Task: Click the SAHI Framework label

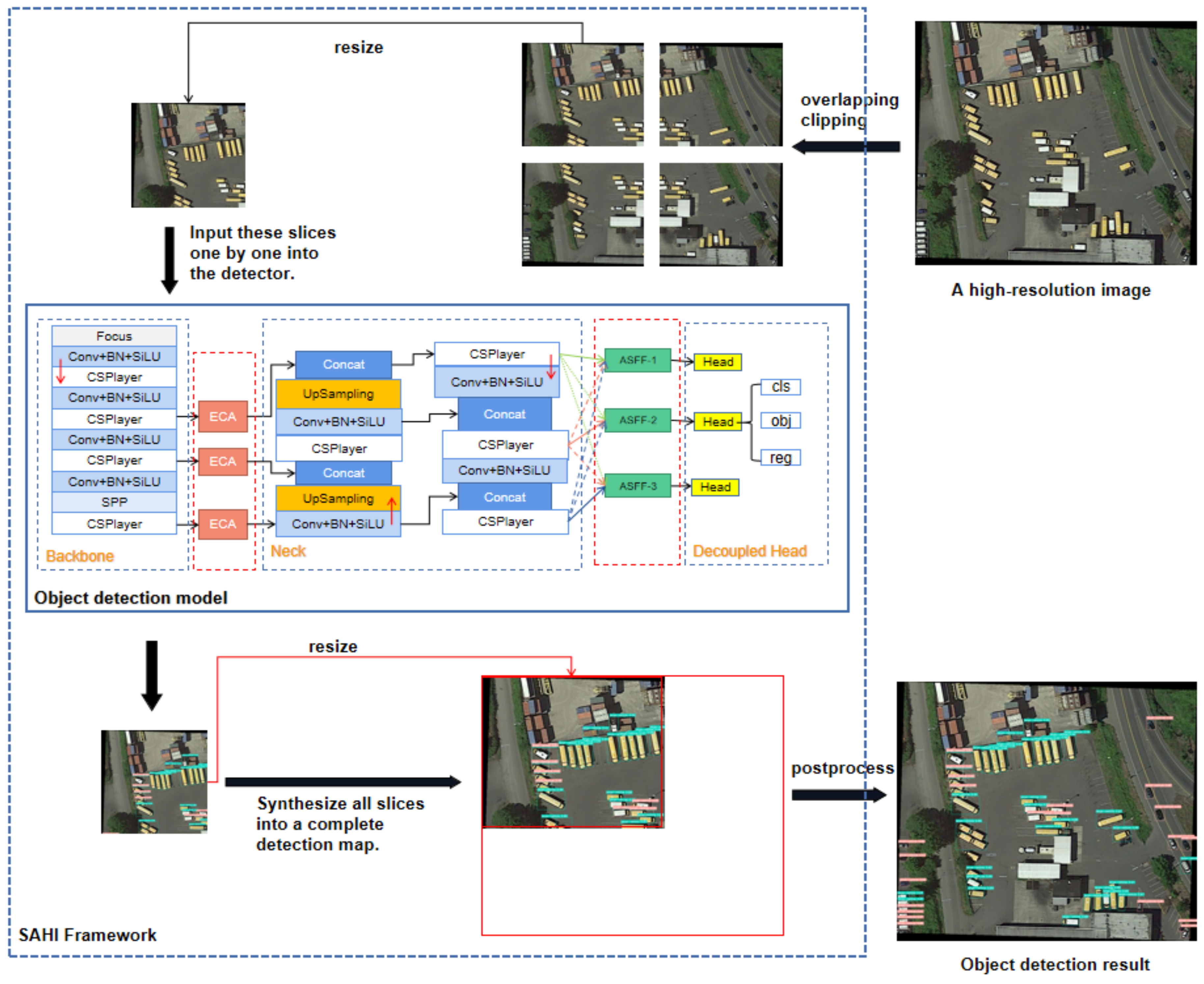Action: coord(87,935)
